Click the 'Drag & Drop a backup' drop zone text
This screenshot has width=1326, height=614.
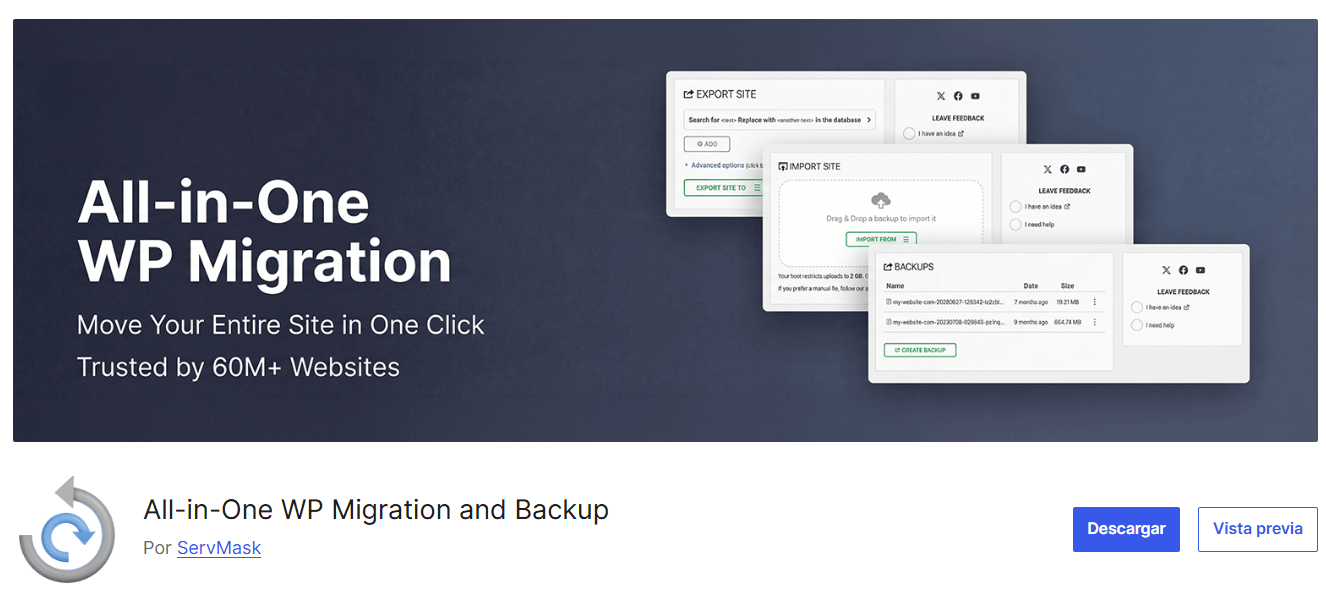(x=881, y=218)
